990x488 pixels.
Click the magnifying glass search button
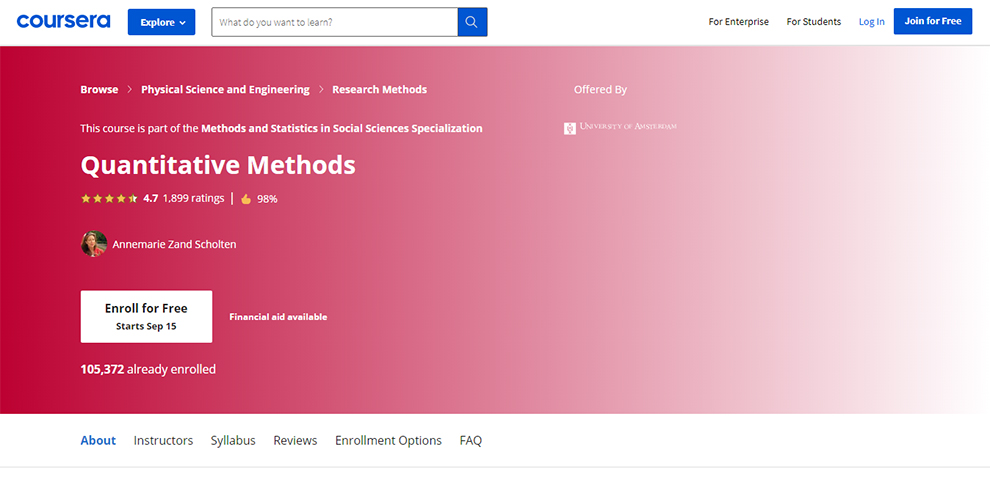[472, 22]
